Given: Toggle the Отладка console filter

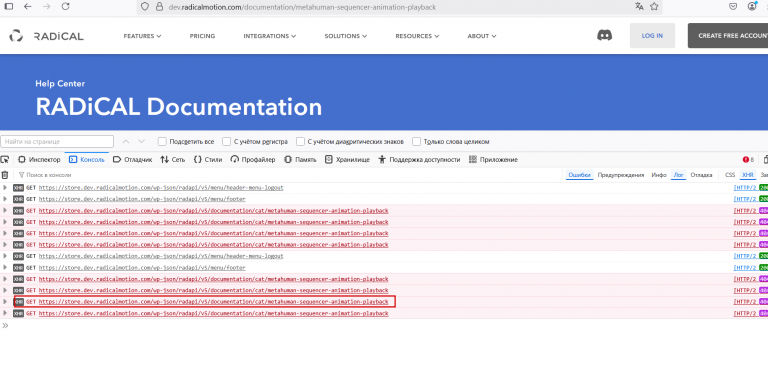Looking at the screenshot, I should [x=701, y=175].
